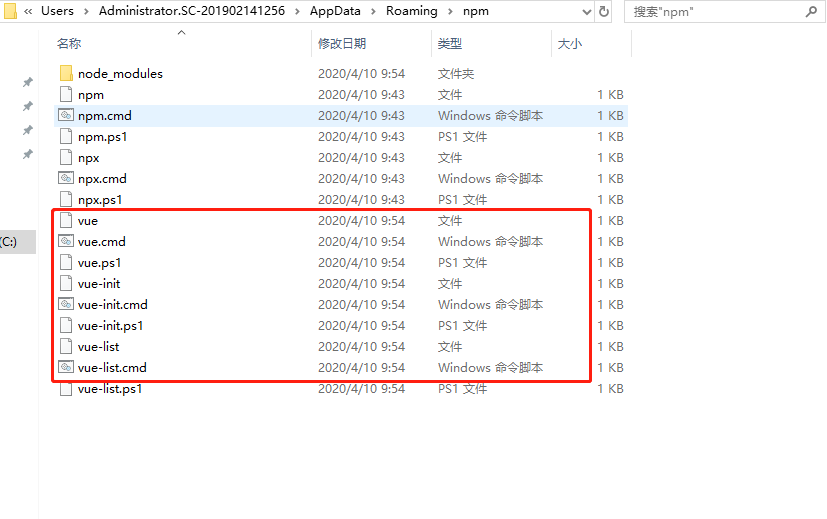
Task: Click the vue-list.cmd script icon
Action: pyautogui.click(x=66, y=367)
